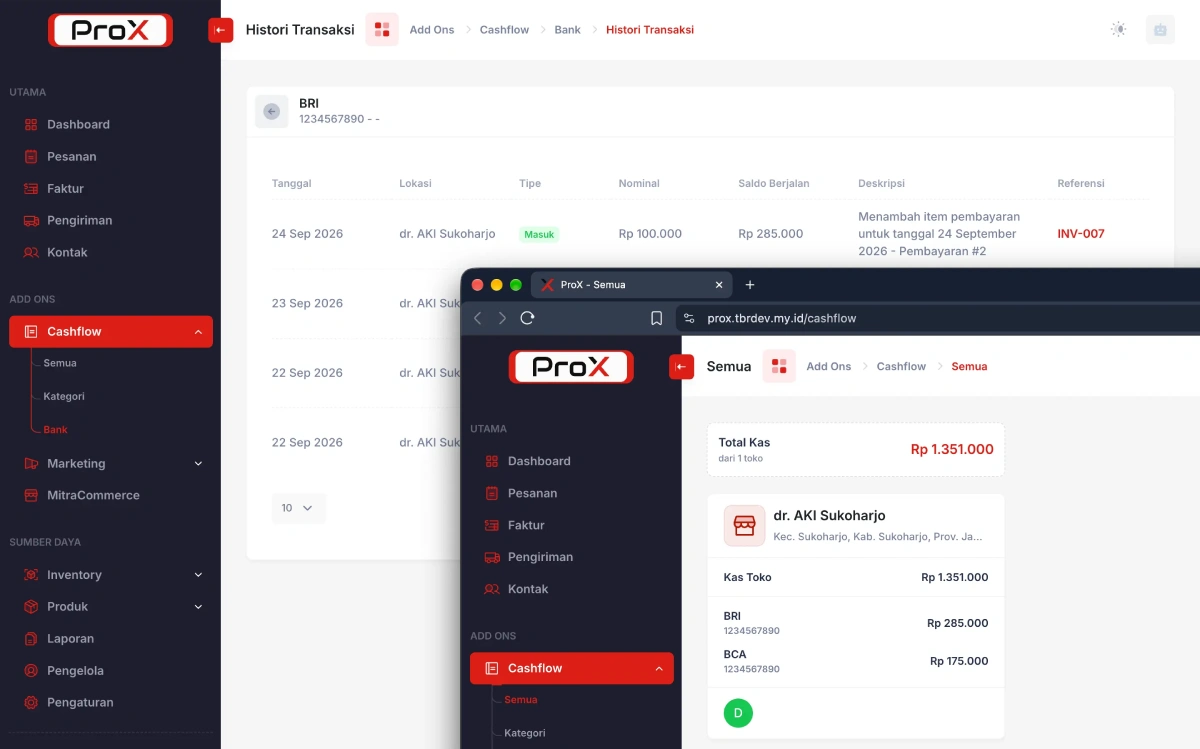Viewport: 1200px width, 749px height.
Task: Click the Bank breadcrumb link
Action: [x=568, y=30]
